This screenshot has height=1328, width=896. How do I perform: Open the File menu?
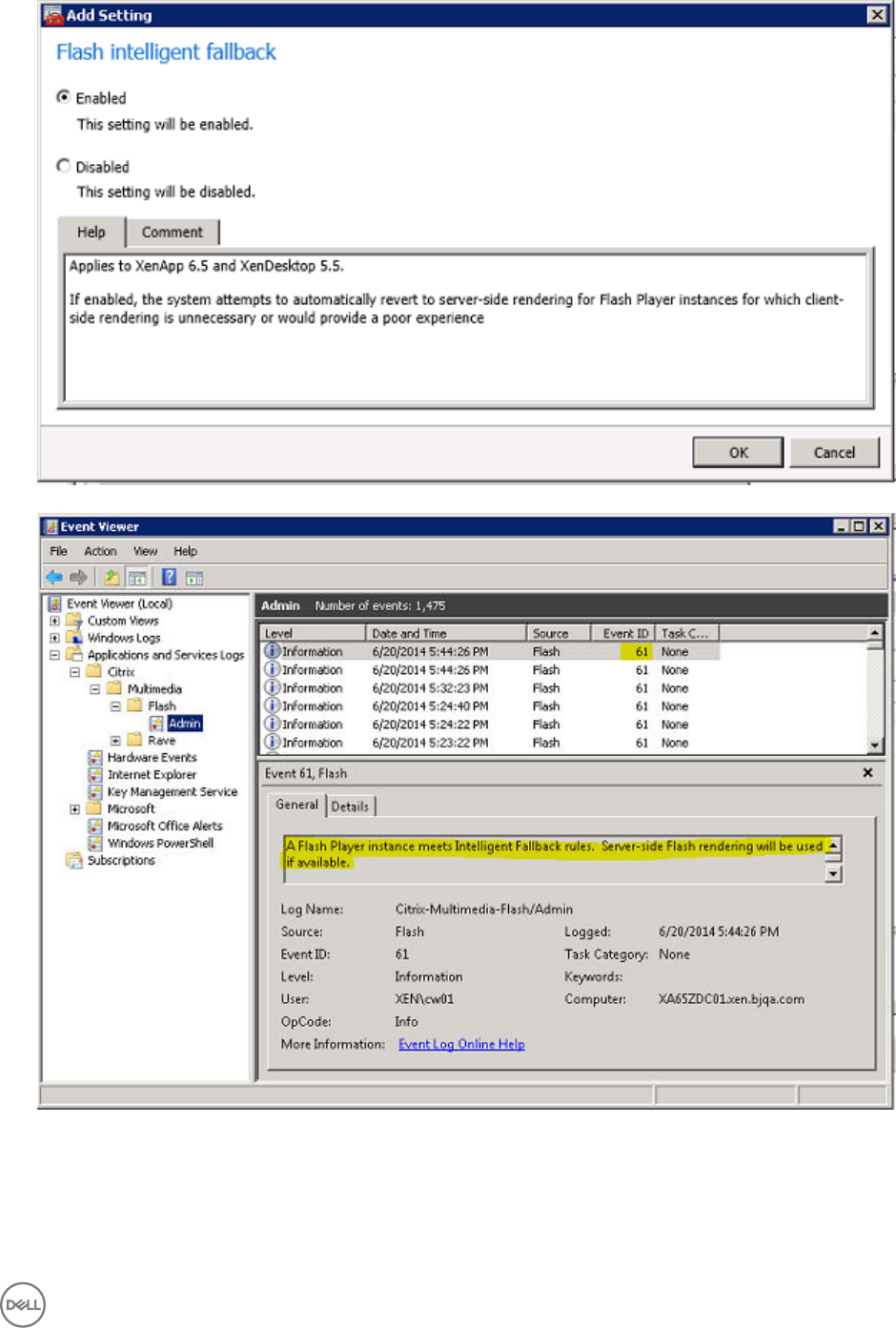coord(58,551)
